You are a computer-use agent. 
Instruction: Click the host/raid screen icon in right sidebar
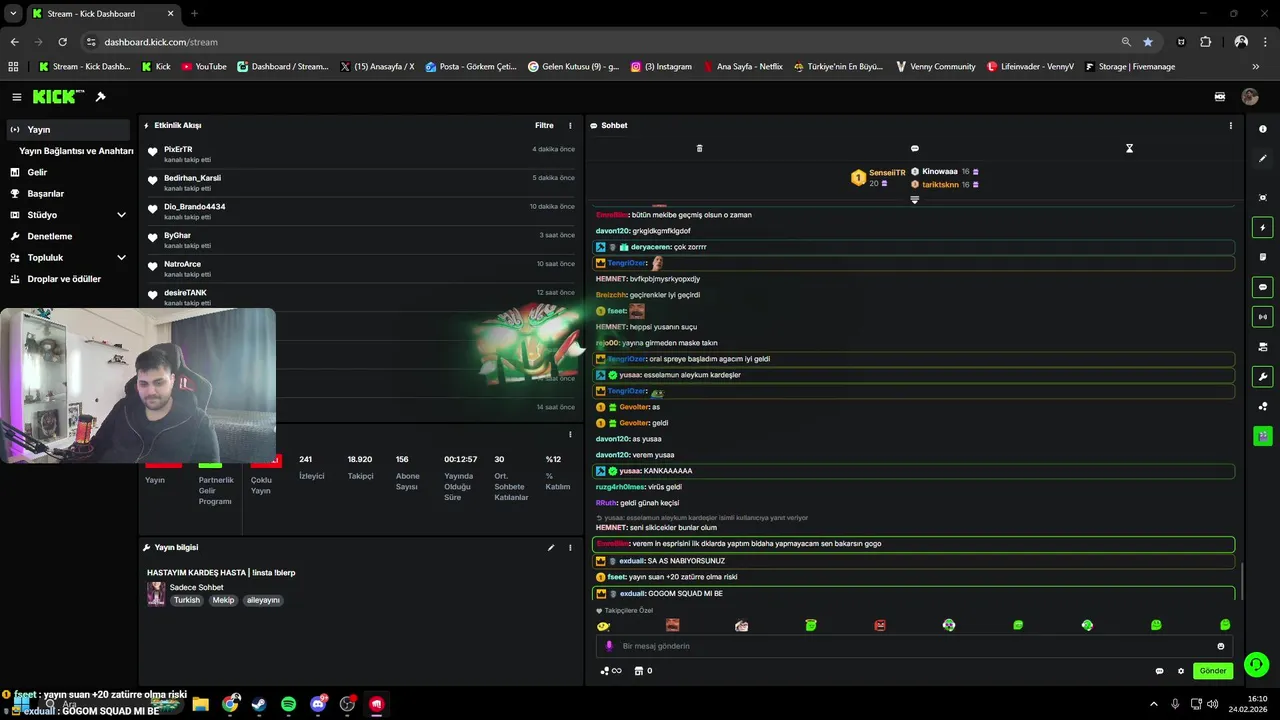tap(1263, 347)
